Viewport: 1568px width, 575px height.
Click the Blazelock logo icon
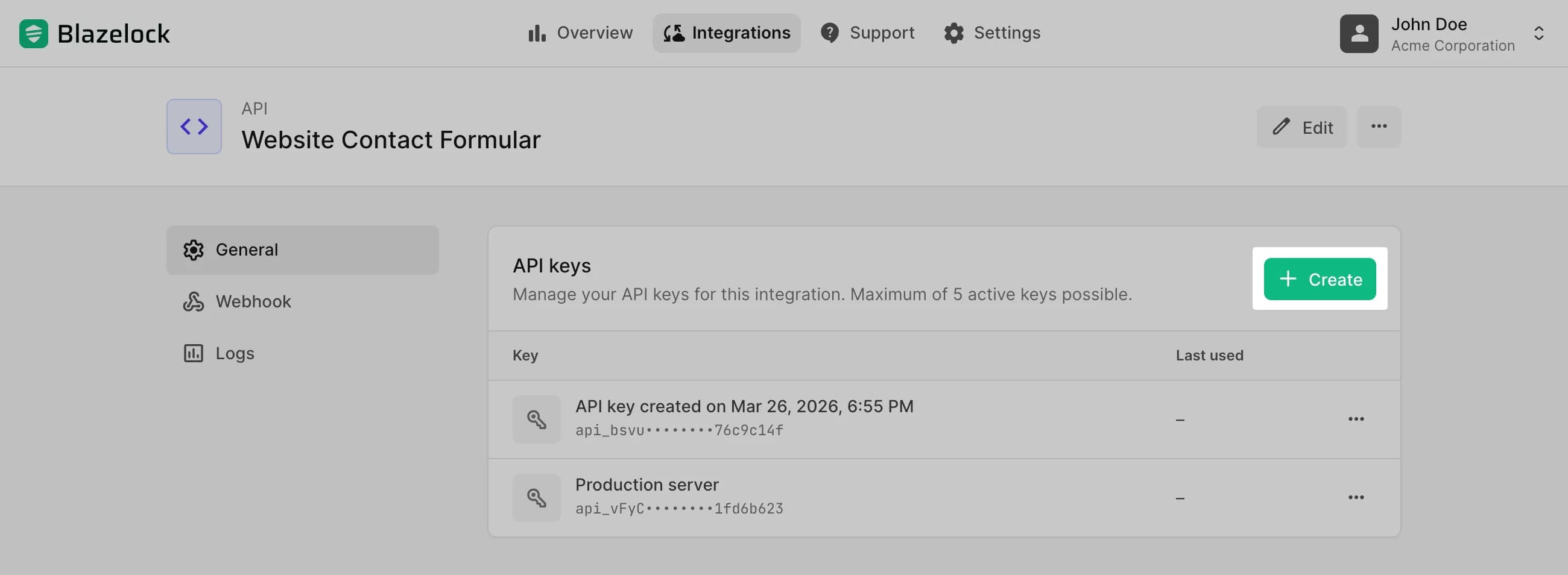tap(33, 33)
